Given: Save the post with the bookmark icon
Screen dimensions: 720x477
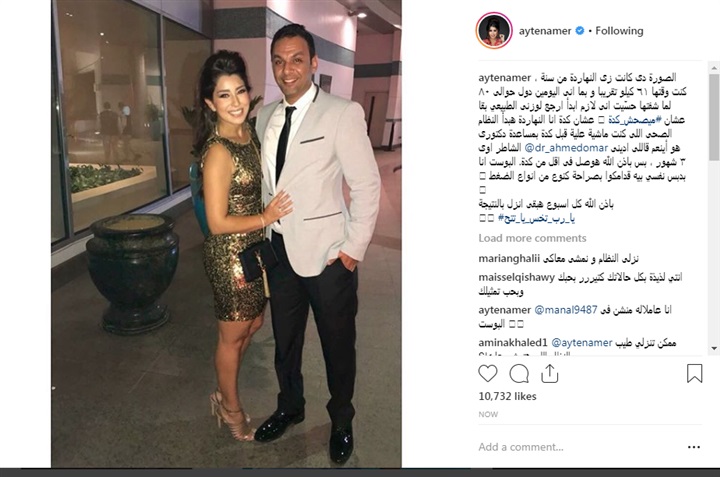Looking at the screenshot, I should coord(694,373).
